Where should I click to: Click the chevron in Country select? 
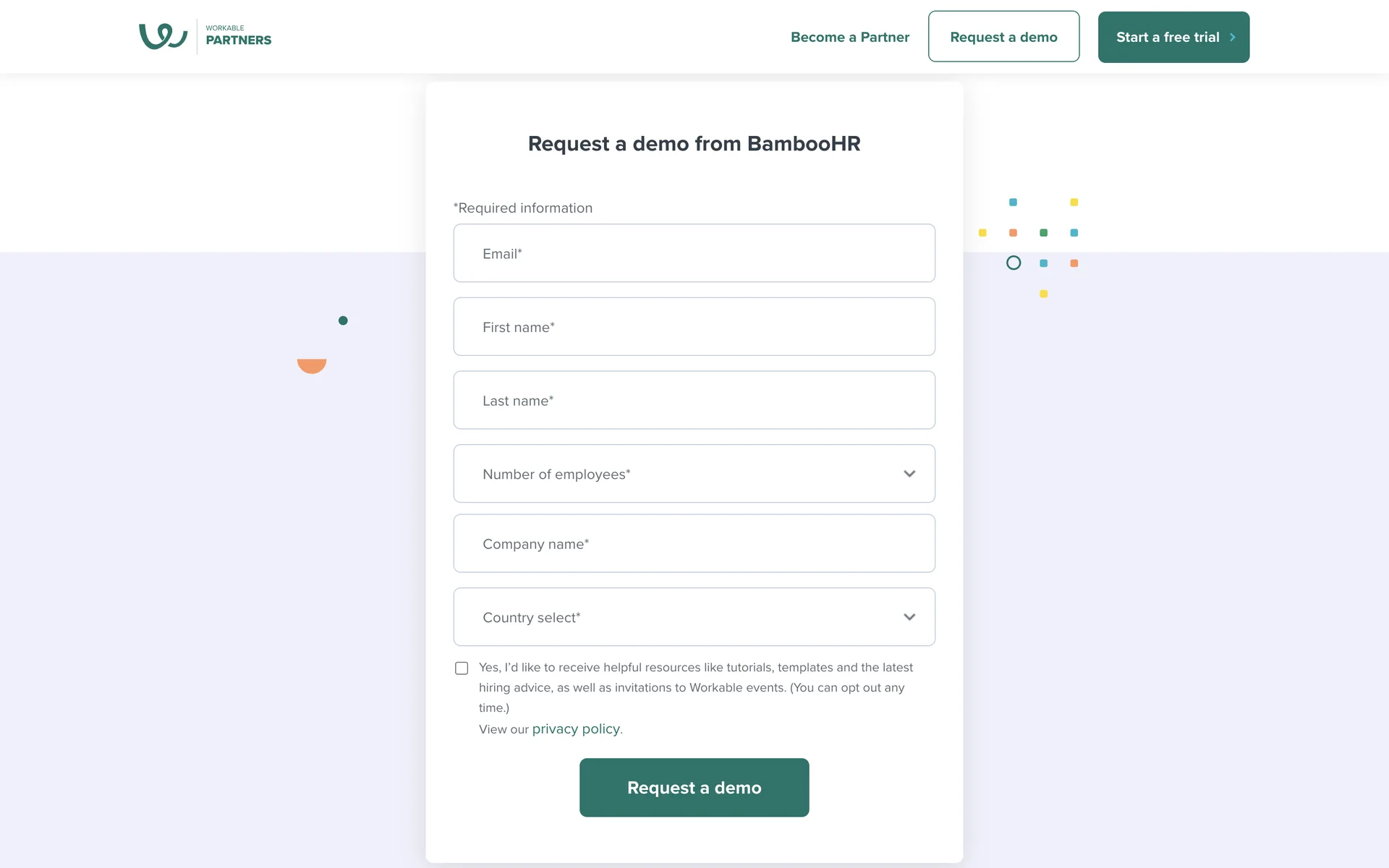[909, 617]
